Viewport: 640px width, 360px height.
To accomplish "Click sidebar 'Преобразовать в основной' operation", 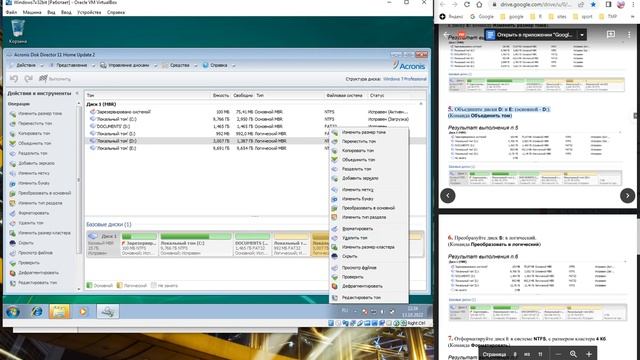I will pos(44,193).
